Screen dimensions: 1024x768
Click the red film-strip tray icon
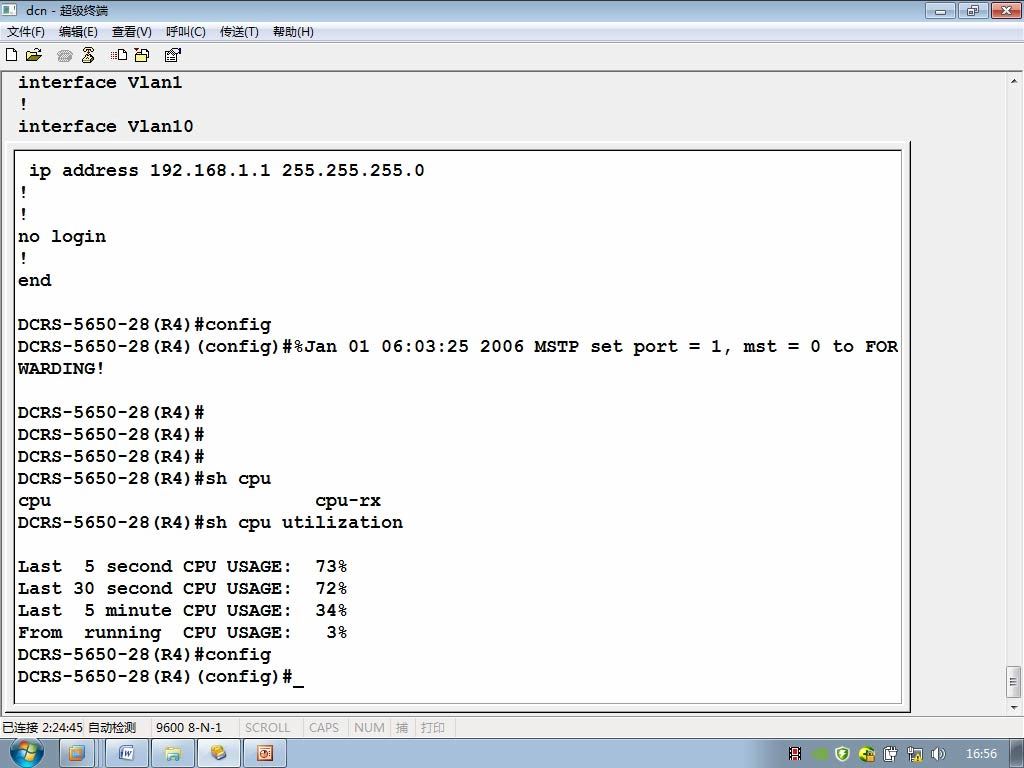[x=795, y=754]
